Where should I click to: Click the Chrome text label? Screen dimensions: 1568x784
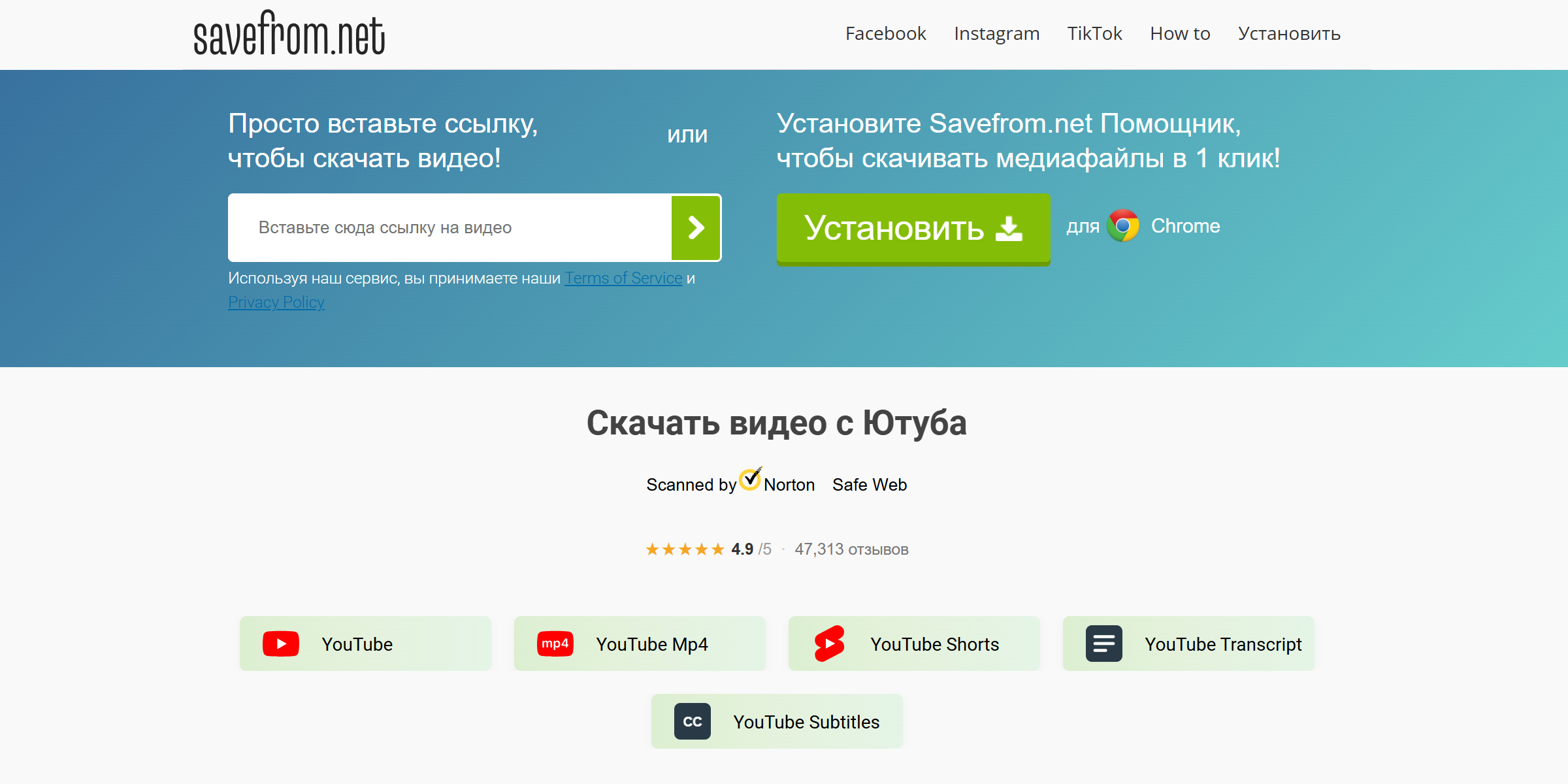coord(1185,226)
